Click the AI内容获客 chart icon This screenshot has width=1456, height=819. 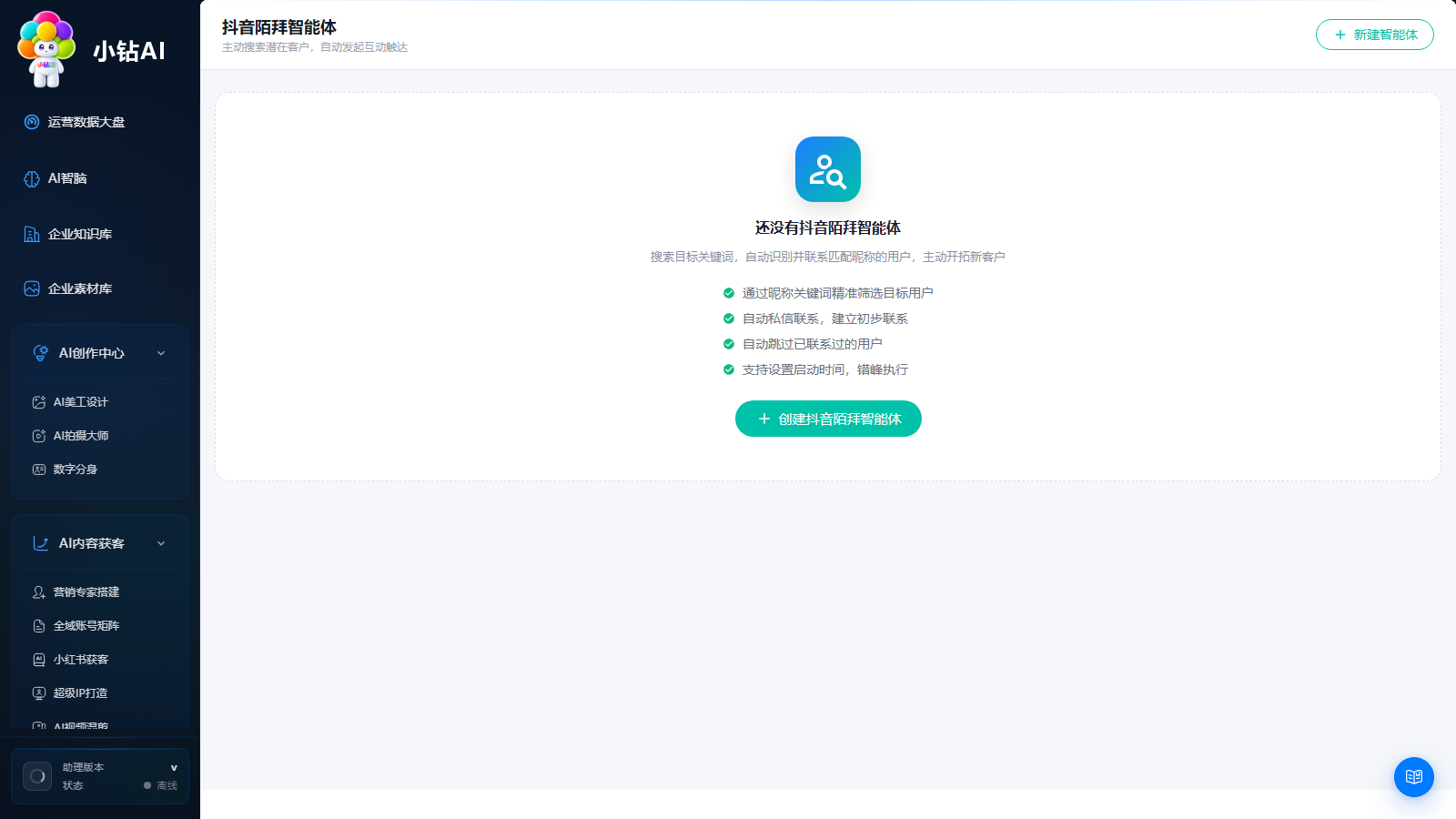tap(41, 543)
